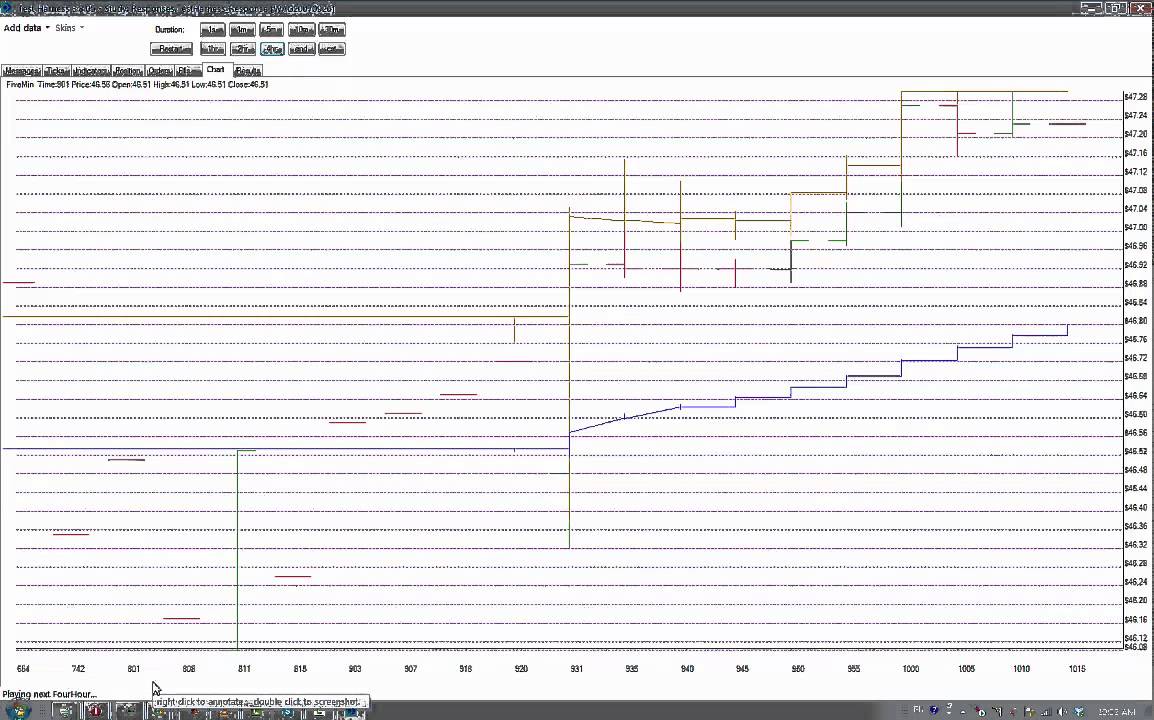Open the network signal tray icon
This screenshot has height=720, width=1154.
(1046, 712)
